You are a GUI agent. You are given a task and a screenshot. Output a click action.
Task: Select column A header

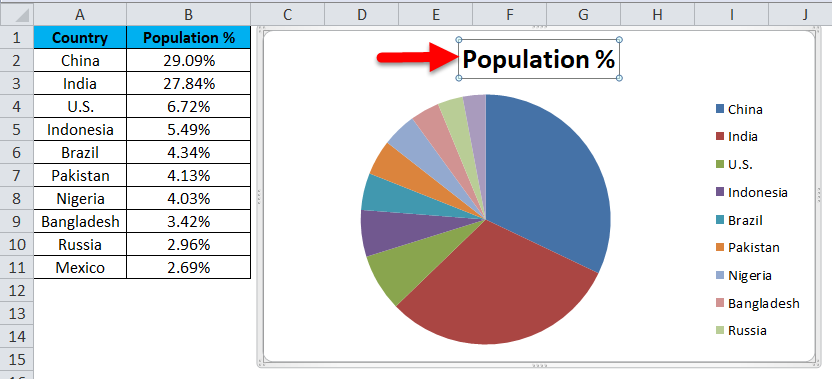pos(80,15)
